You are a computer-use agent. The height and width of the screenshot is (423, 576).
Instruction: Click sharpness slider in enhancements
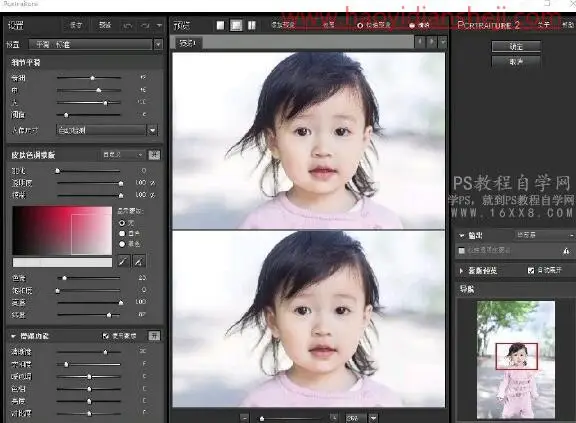[89, 352]
